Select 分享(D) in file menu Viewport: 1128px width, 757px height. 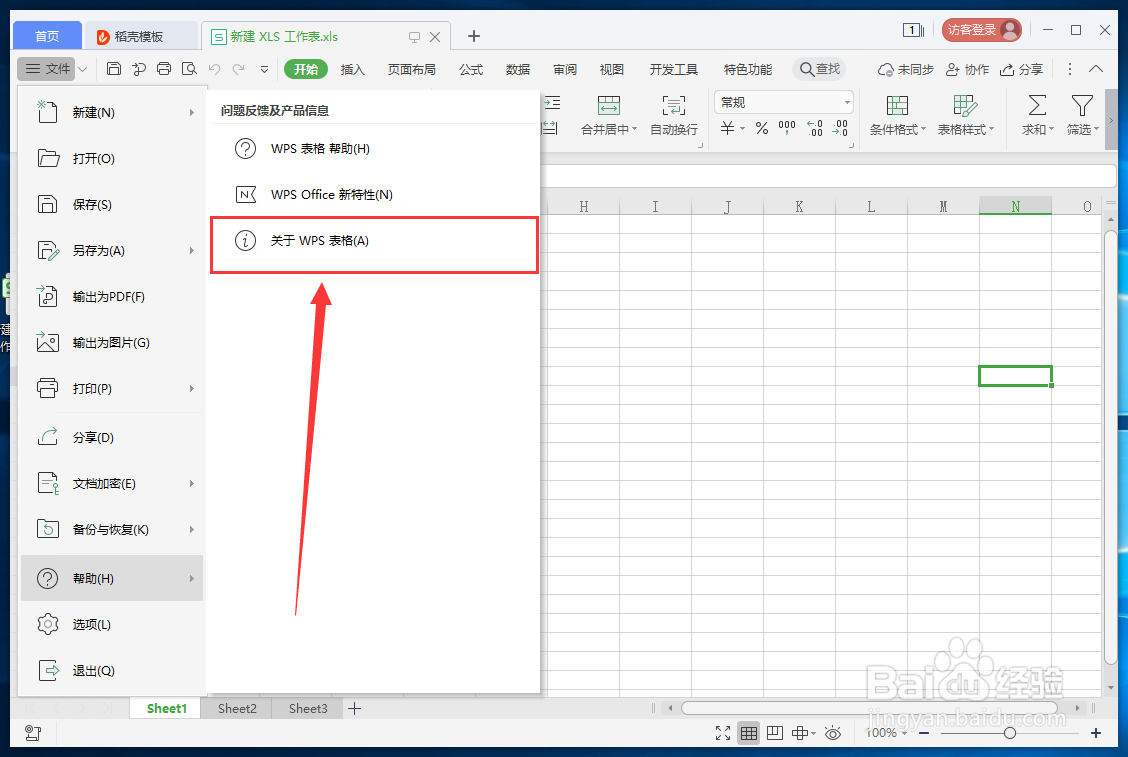(x=112, y=438)
